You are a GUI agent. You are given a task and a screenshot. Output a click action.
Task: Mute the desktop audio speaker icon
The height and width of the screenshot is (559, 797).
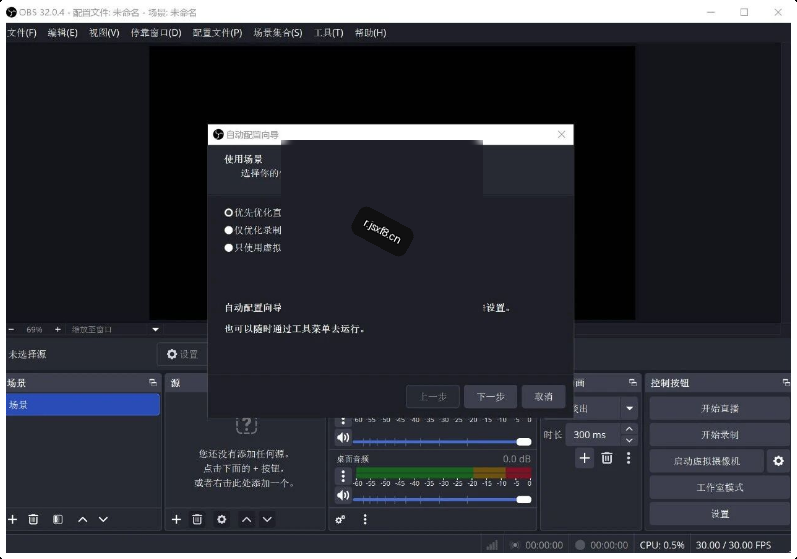pos(343,495)
